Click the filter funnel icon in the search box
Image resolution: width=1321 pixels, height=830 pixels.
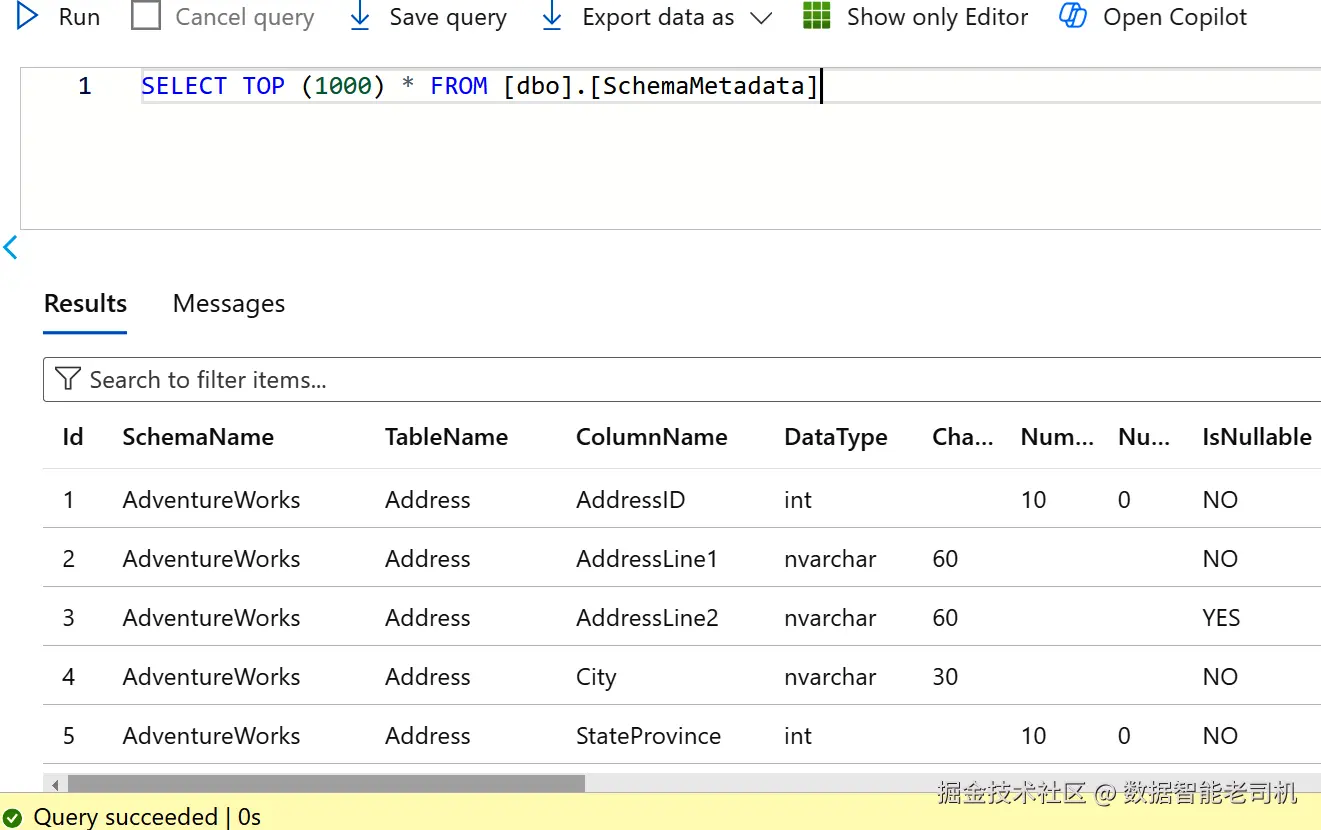tap(67, 379)
